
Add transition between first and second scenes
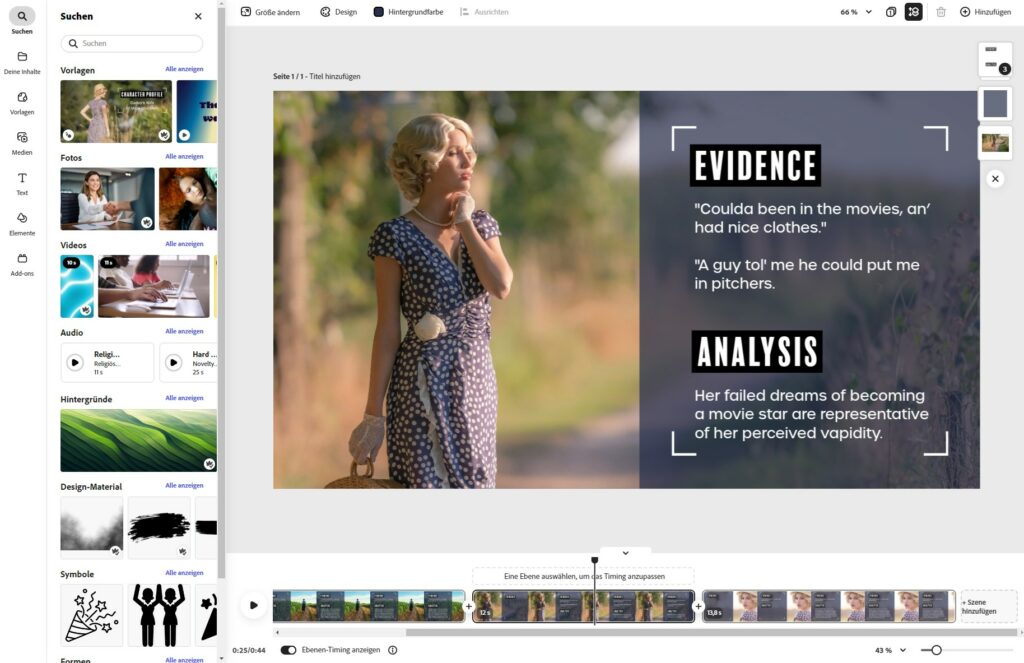pyautogui.click(x=468, y=606)
